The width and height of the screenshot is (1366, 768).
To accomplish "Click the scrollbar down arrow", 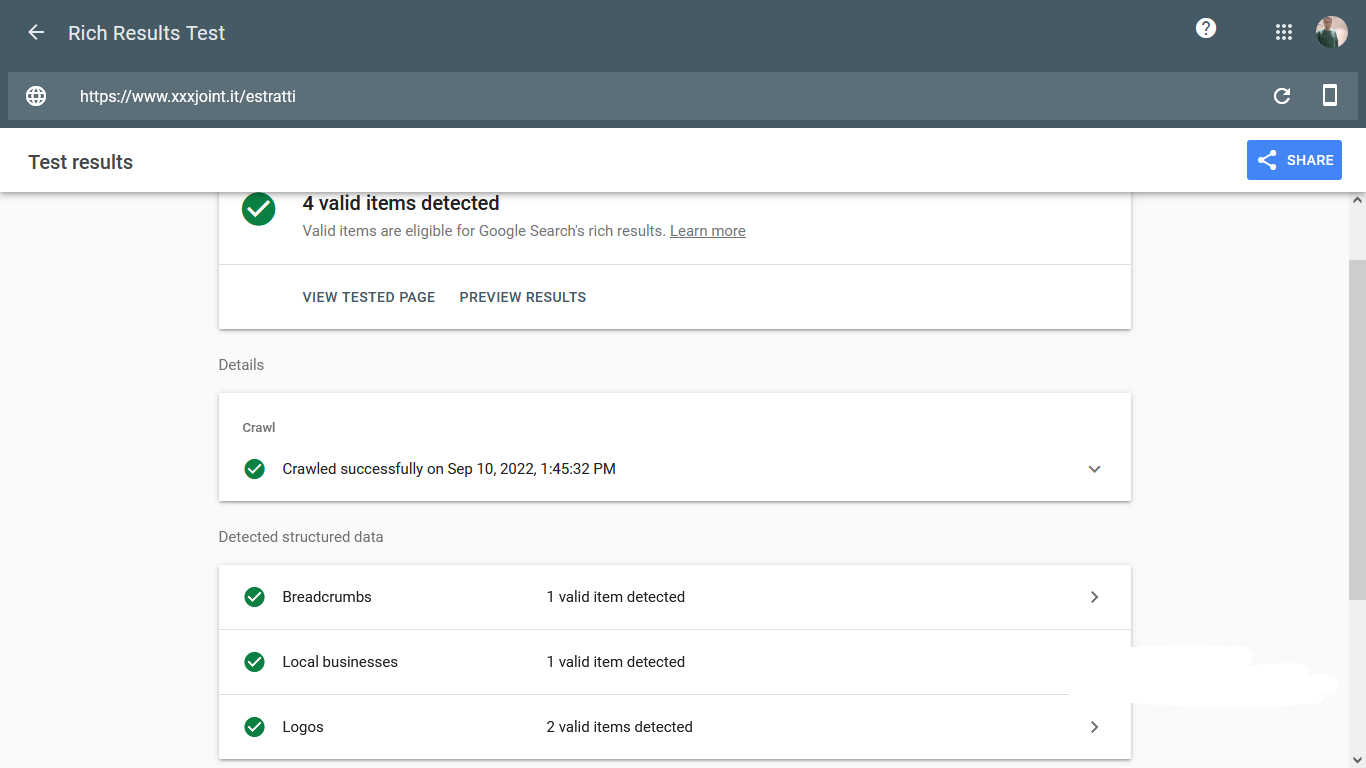I will 1357,759.
